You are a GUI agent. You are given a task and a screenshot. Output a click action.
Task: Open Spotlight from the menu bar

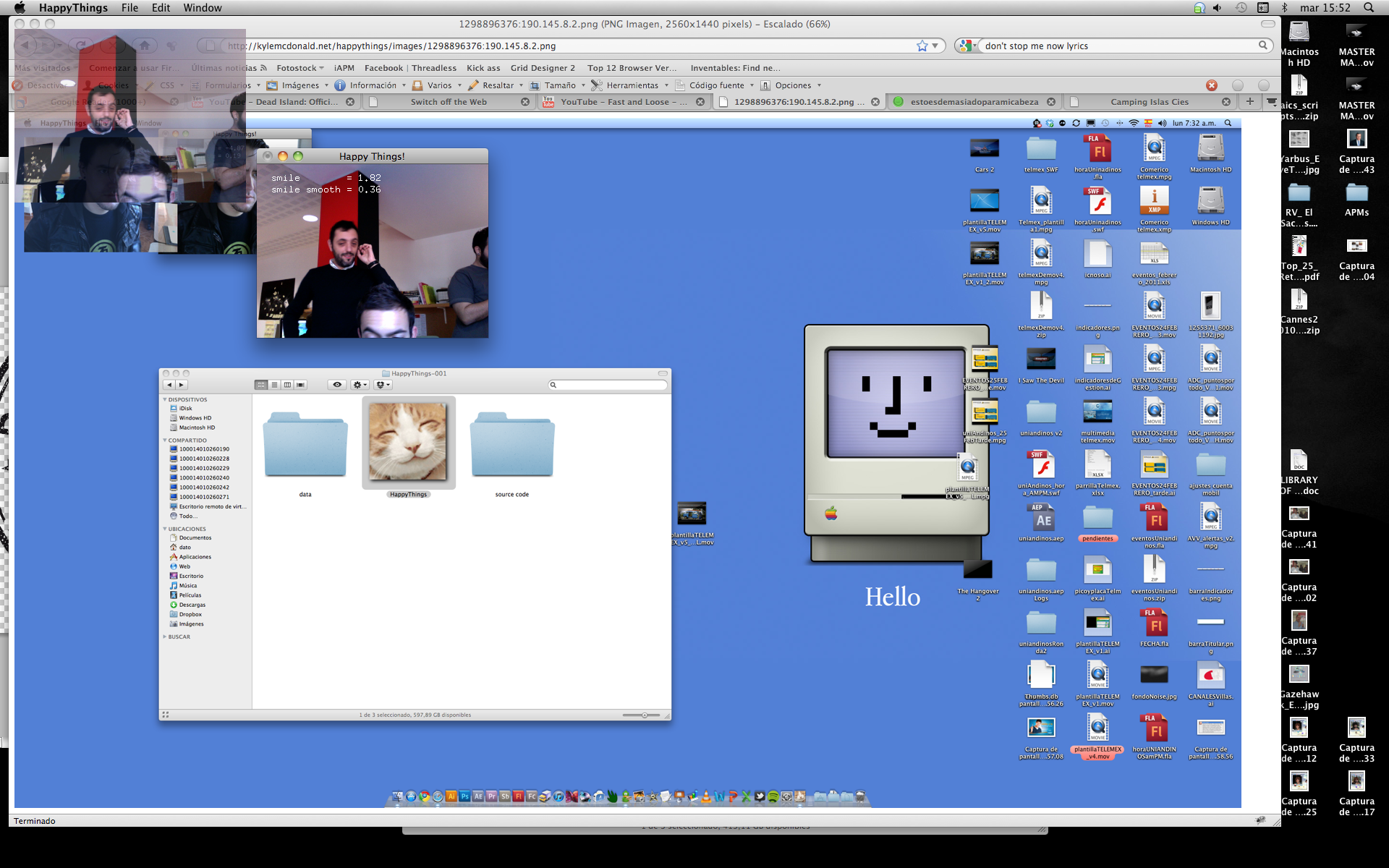pos(1369,7)
